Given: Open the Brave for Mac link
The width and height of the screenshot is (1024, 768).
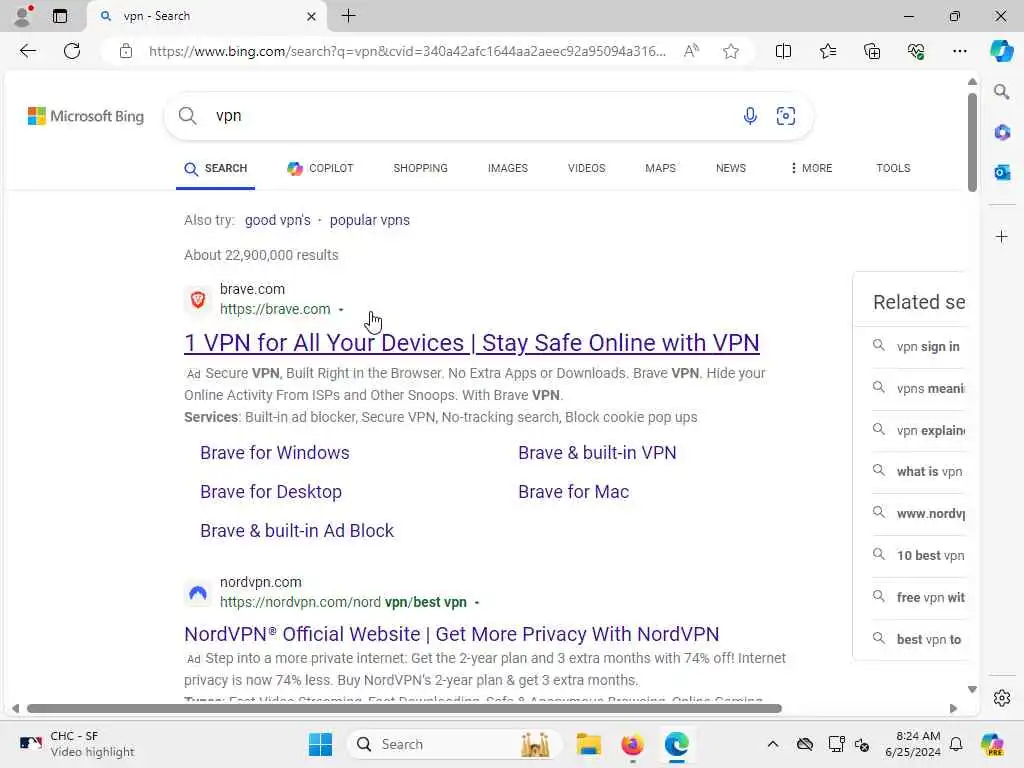Looking at the screenshot, I should pyautogui.click(x=573, y=492).
